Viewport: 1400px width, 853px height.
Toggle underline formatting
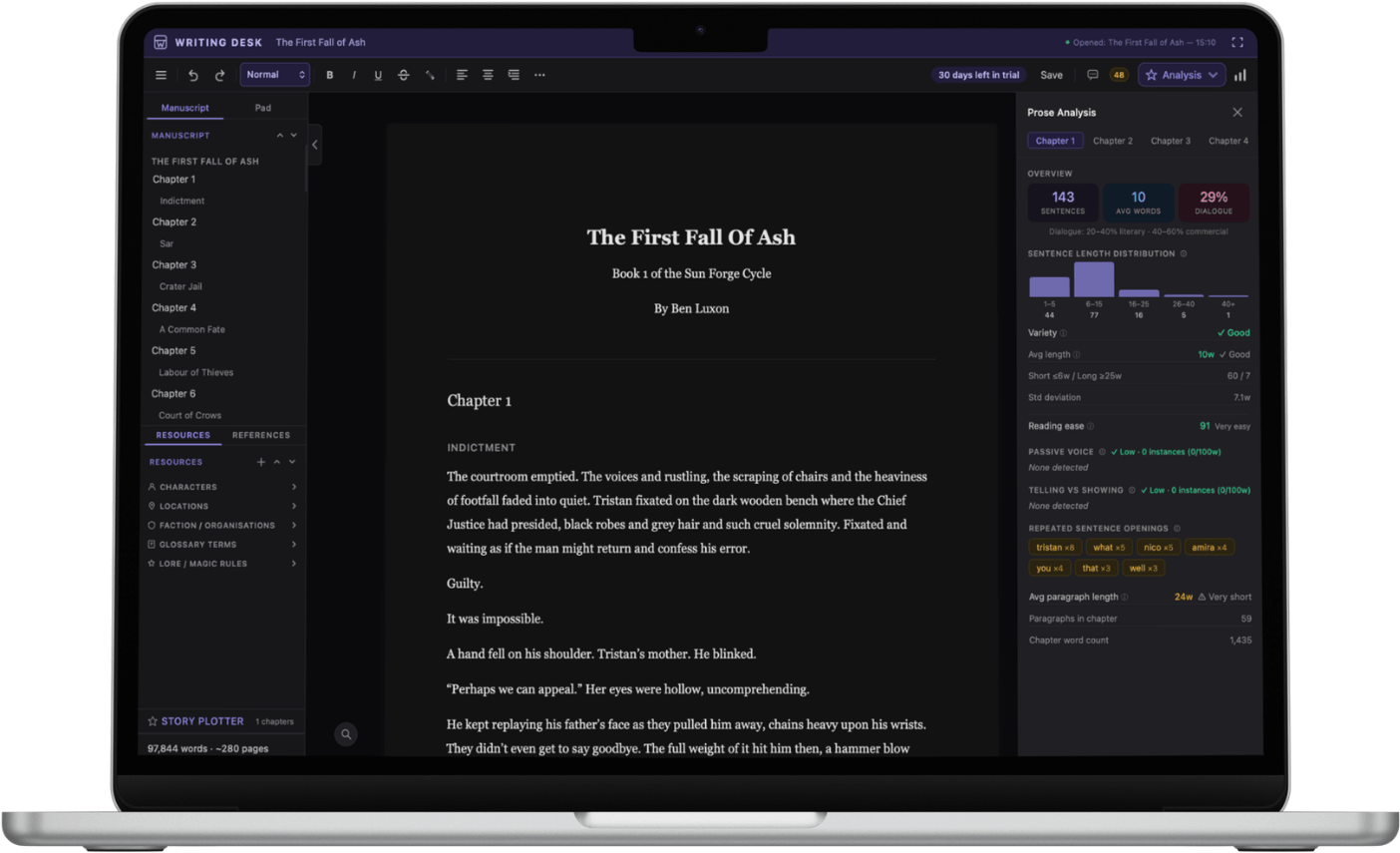[378, 75]
